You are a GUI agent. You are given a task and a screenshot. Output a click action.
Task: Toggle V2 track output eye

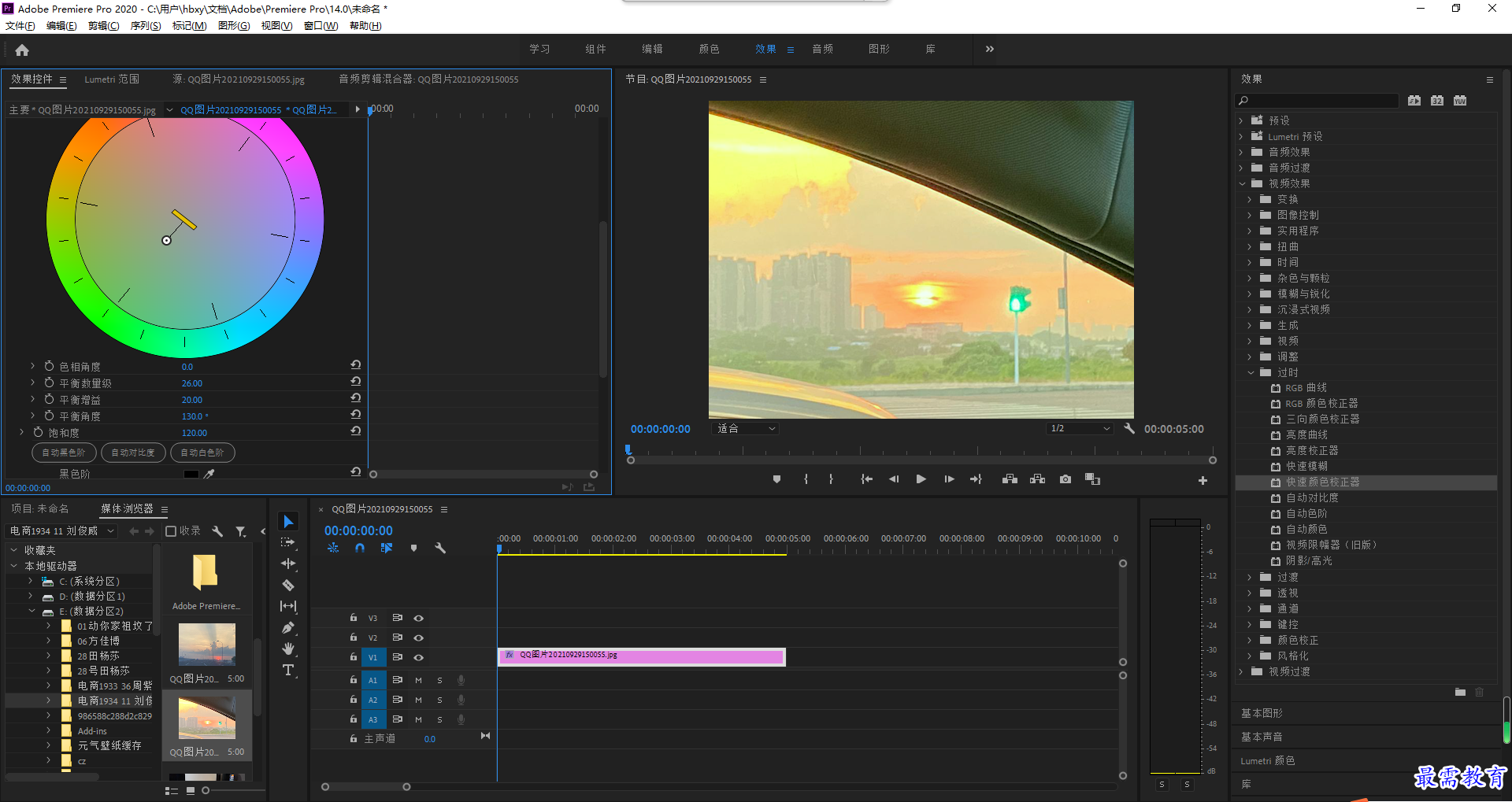pyautogui.click(x=419, y=638)
